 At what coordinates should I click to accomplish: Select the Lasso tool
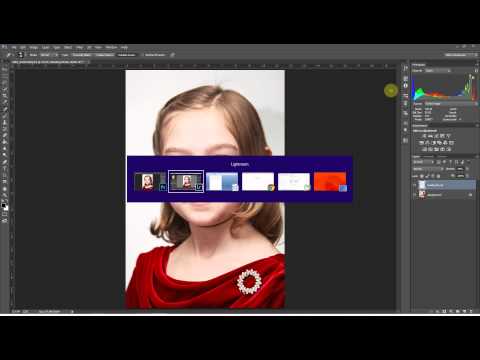(x=5, y=82)
